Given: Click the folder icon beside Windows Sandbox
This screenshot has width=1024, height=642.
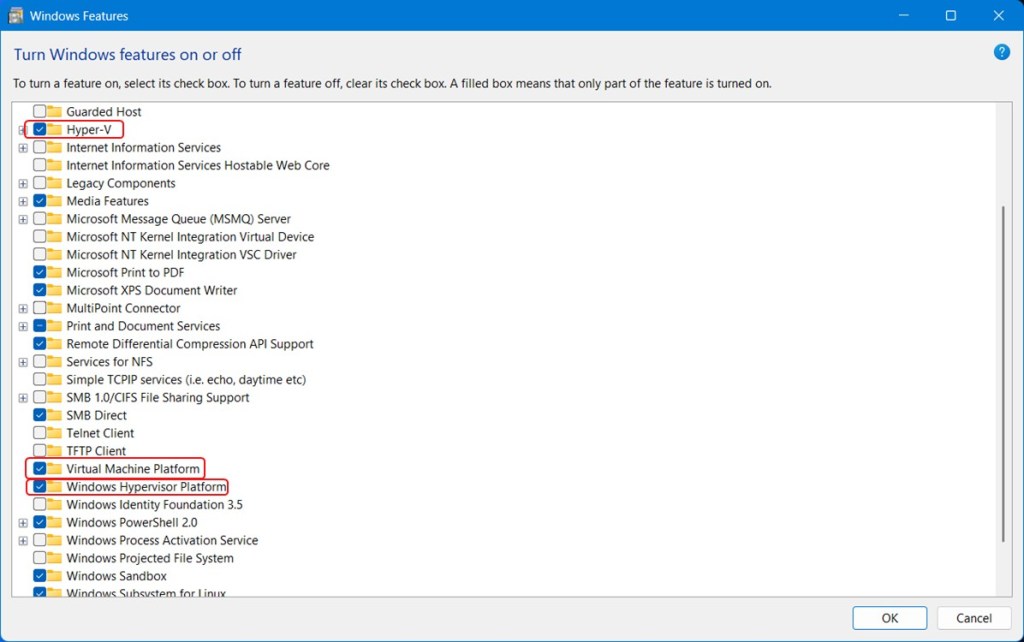Looking at the screenshot, I should pyautogui.click(x=54, y=575).
